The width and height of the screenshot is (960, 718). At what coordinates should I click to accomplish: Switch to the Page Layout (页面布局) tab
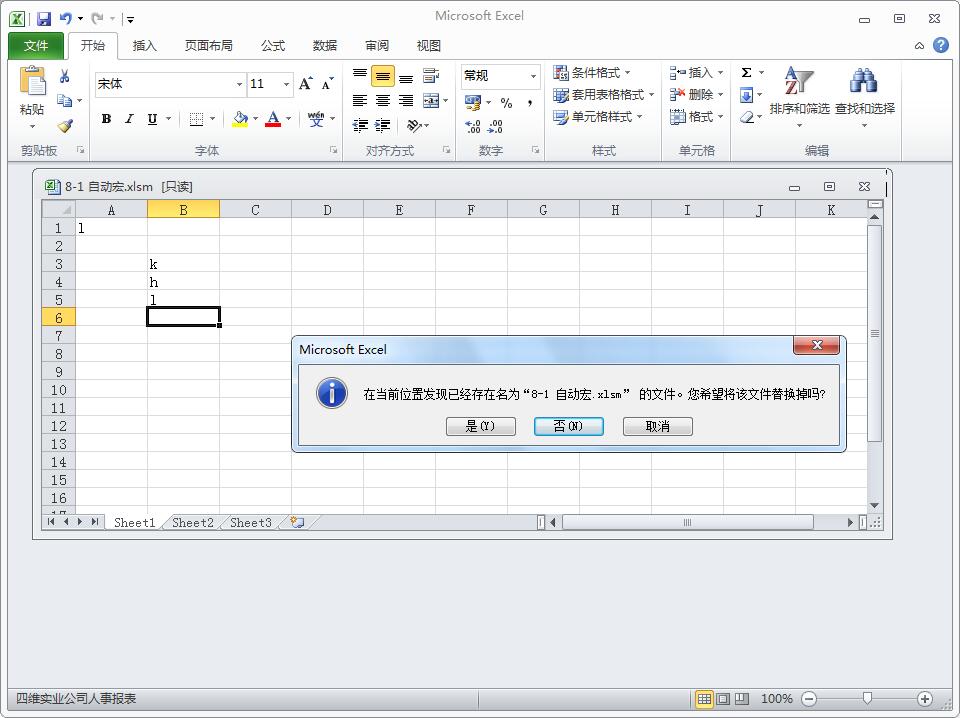click(x=209, y=46)
